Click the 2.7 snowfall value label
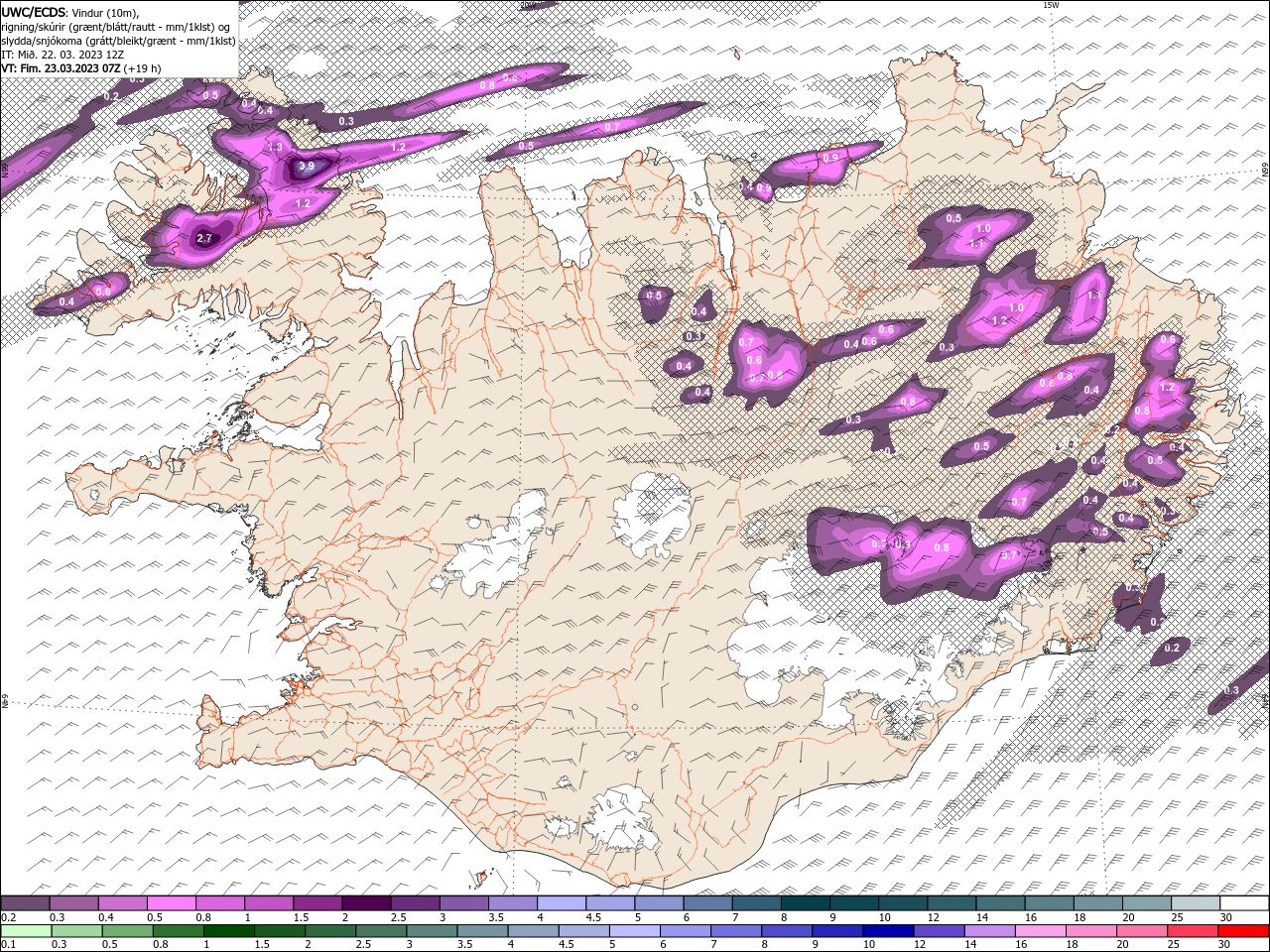 (x=204, y=238)
